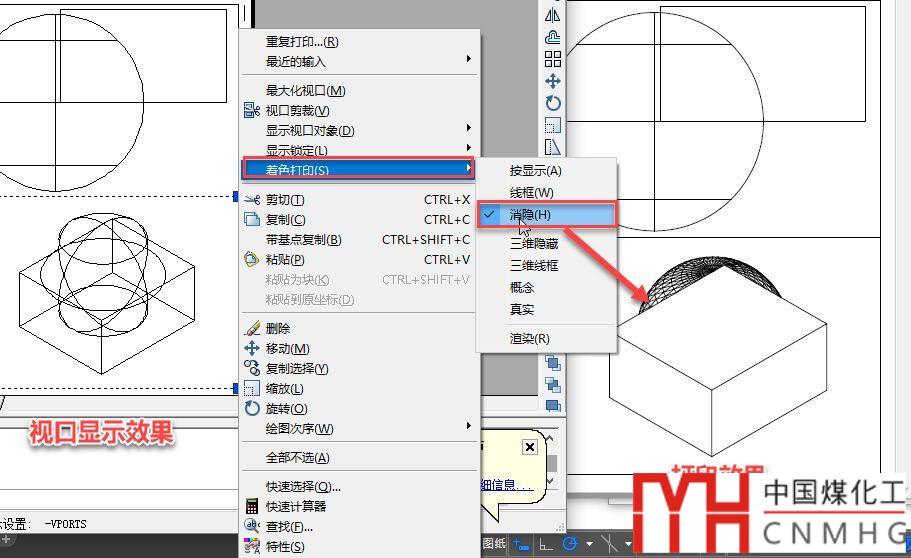Viewport: 911px width, 558px height.
Task: Select the Offset tool icon
Action: pyautogui.click(x=553, y=37)
